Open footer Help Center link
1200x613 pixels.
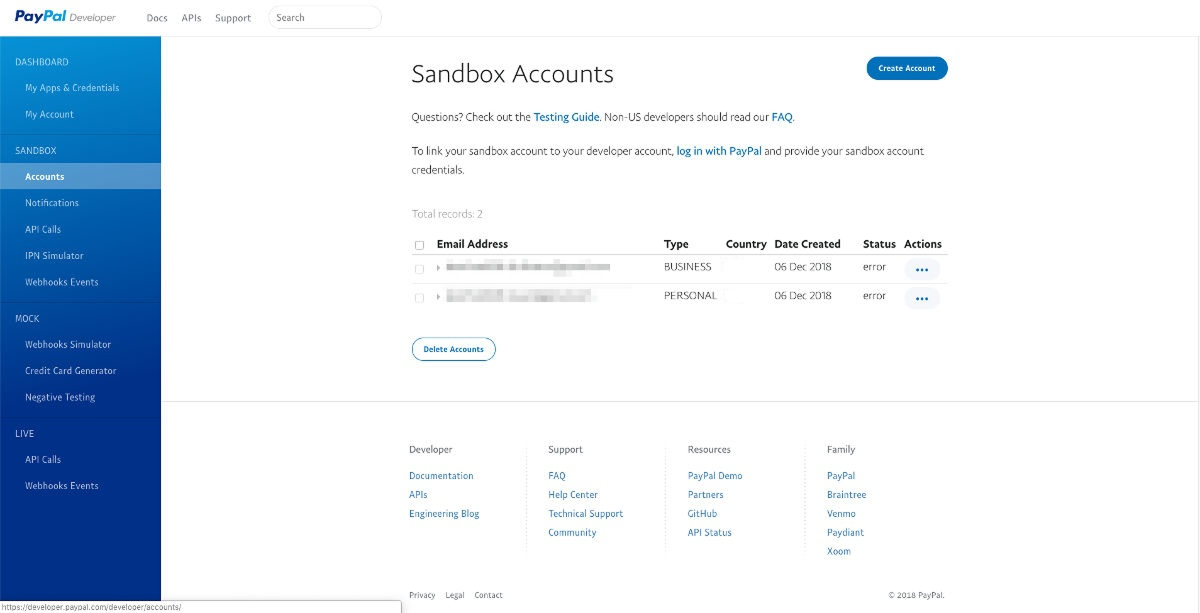[573, 495]
